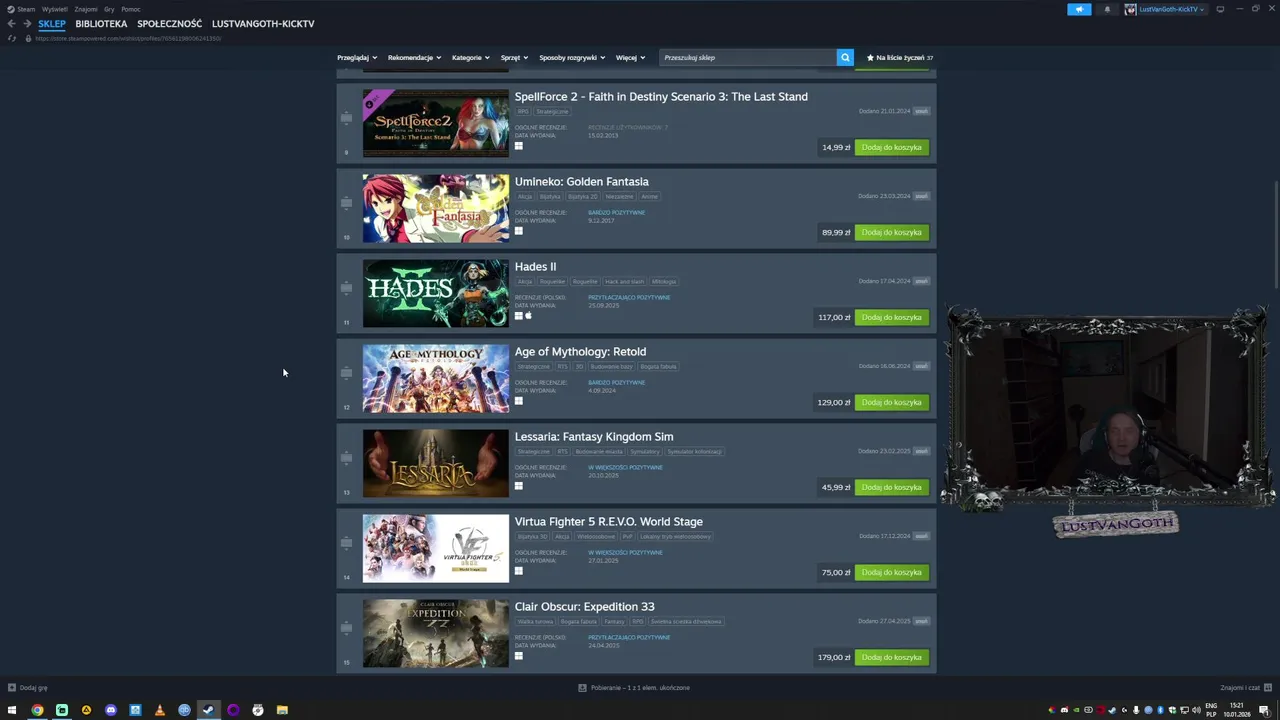1280x720 pixels.
Task: Grab the drag handle on Age of Mythology row
Action: point(346,373)
